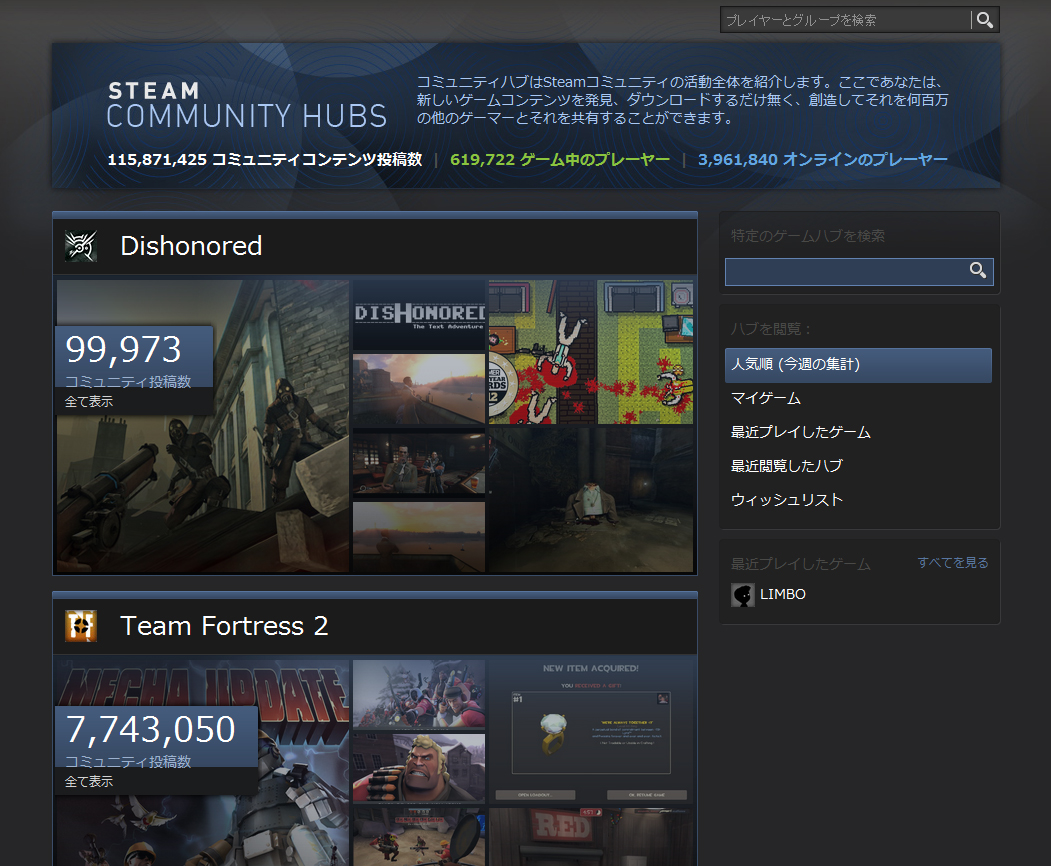Click the 99,973 community posts count

(123, 349)
